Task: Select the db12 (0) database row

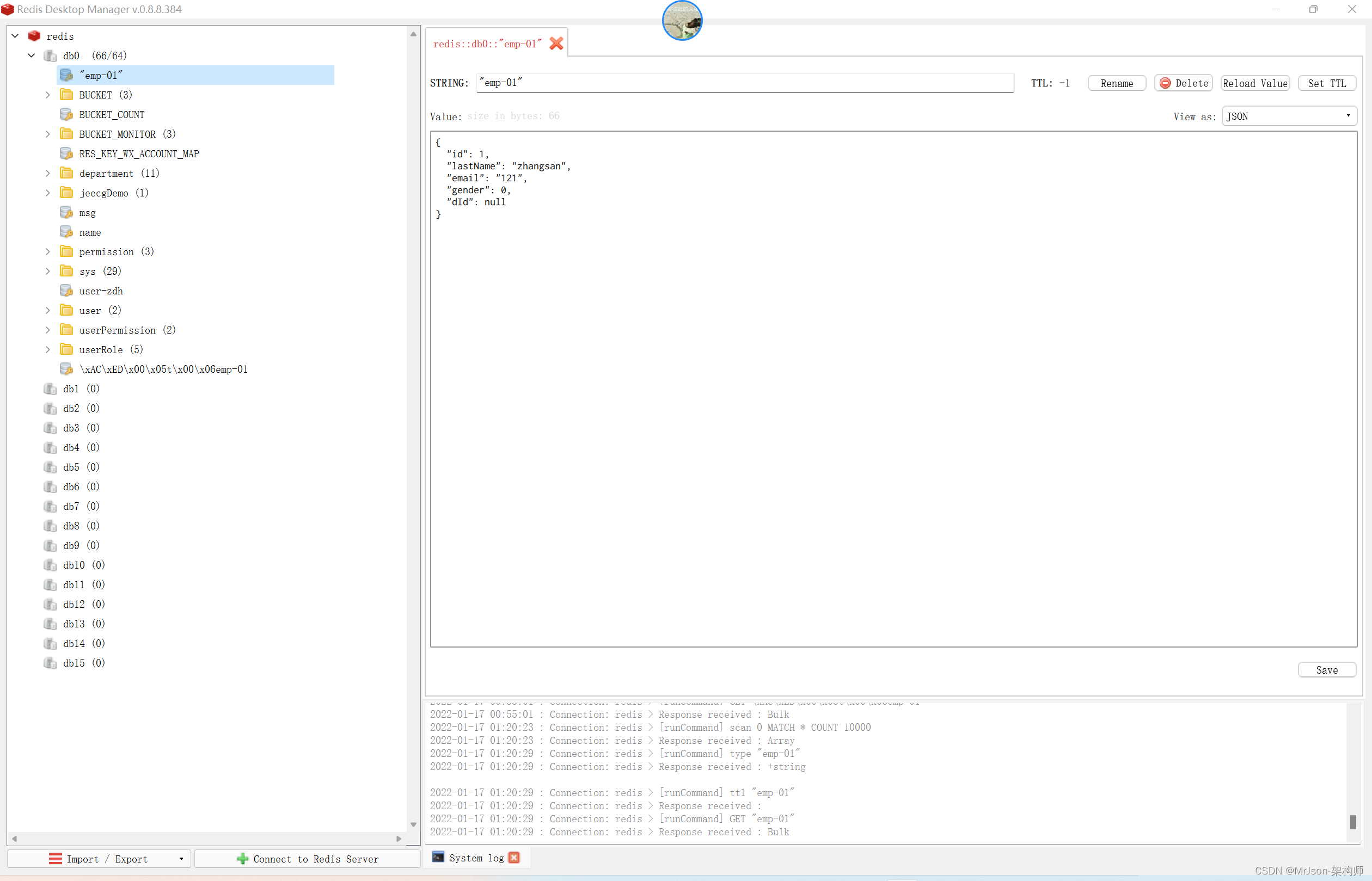Action: tap(84, 604)
